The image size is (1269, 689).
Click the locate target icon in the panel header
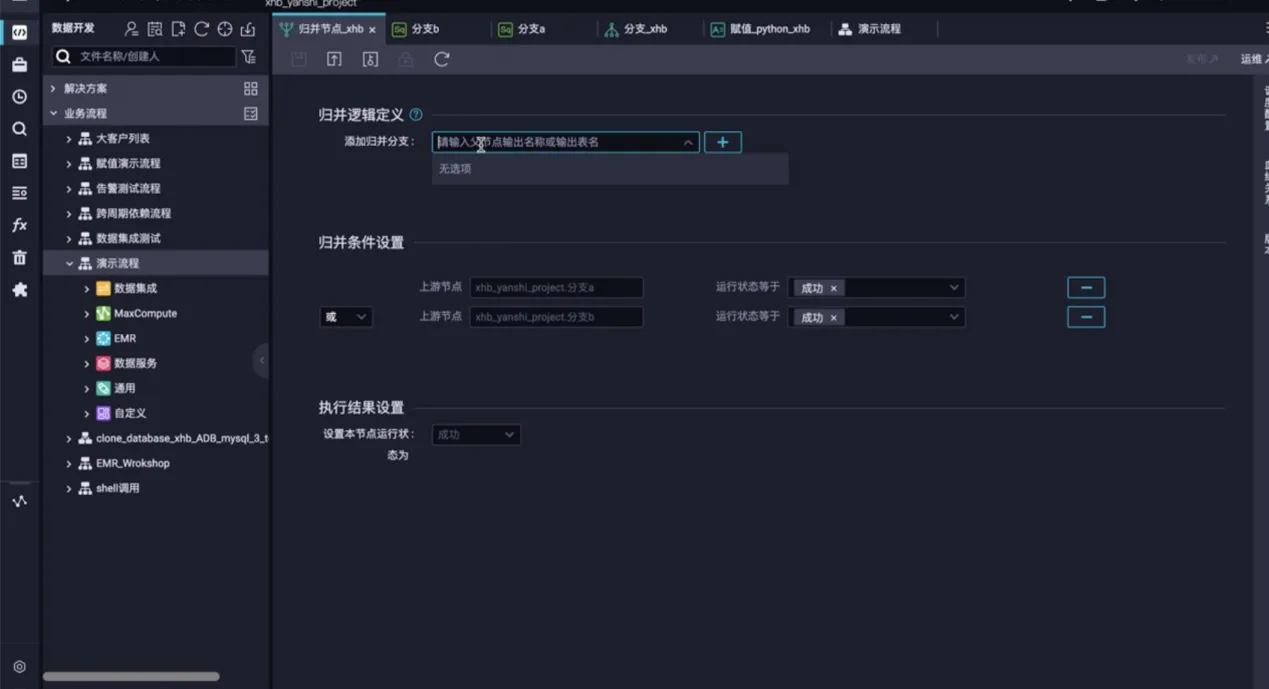(224, 29)
